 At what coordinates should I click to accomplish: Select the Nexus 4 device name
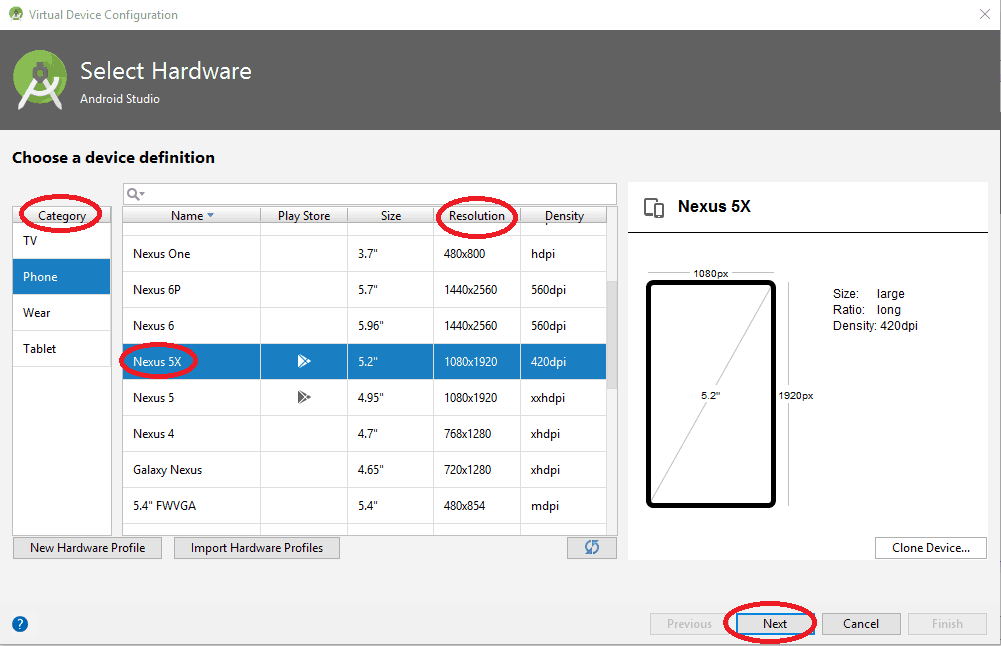click(x=153, y=433)
